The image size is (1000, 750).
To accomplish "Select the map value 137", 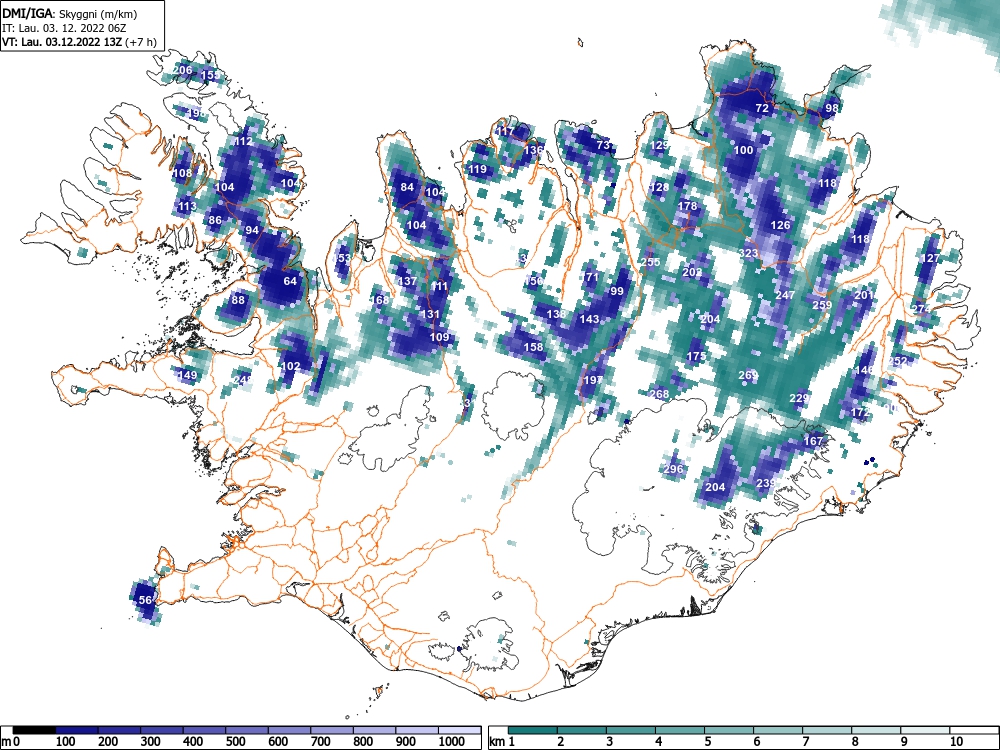I will click(407, 281).
